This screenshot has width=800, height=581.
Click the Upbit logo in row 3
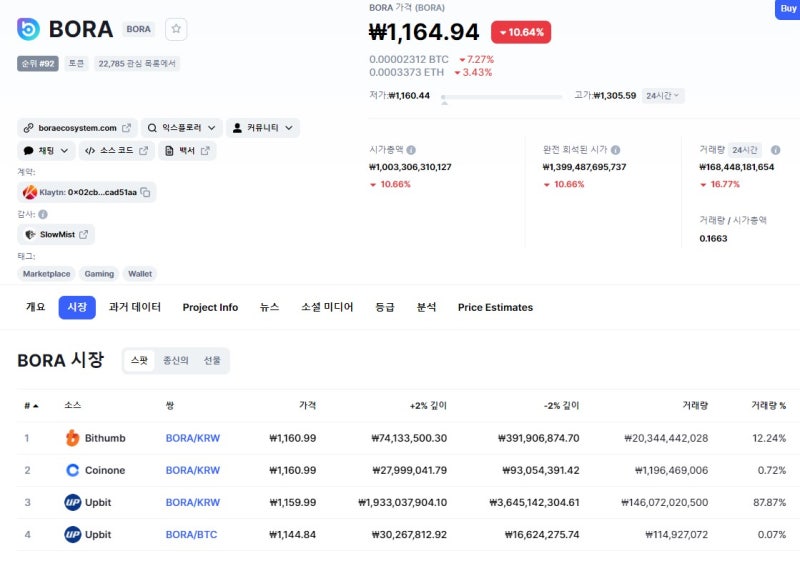point(72,502)
